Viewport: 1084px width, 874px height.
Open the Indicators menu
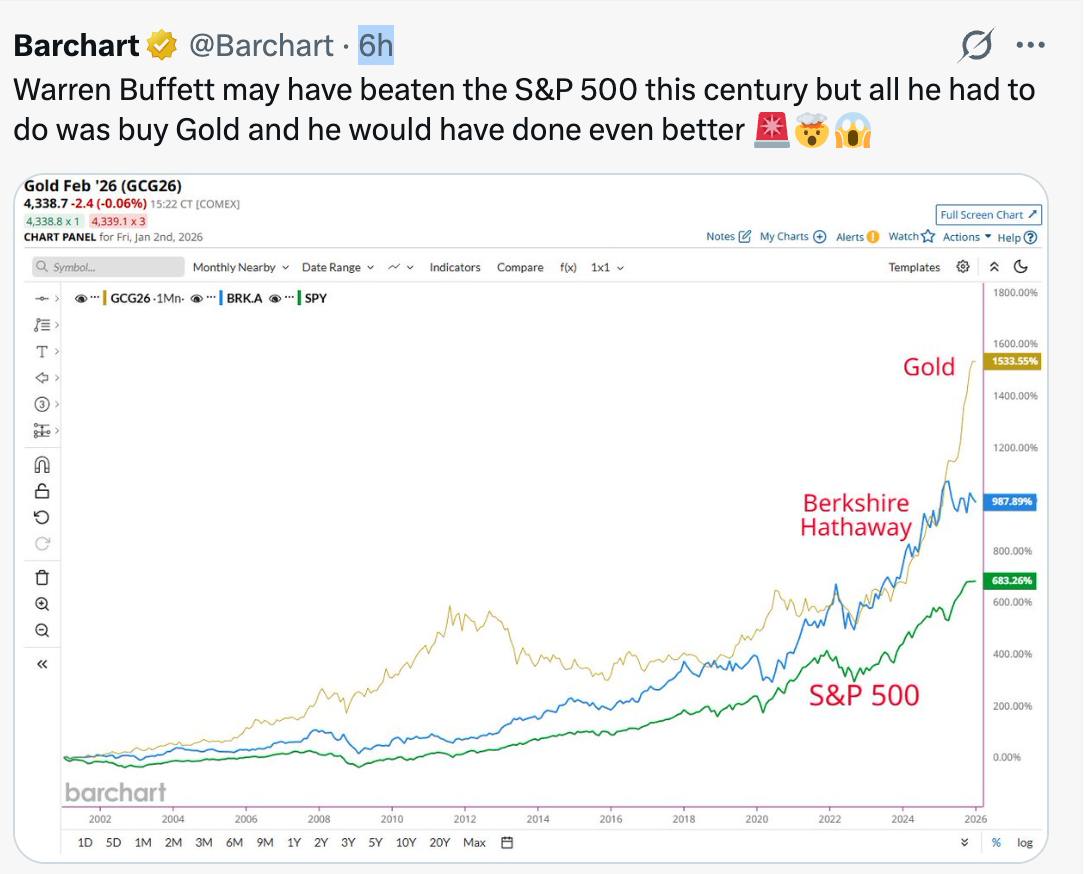[455, 267]
